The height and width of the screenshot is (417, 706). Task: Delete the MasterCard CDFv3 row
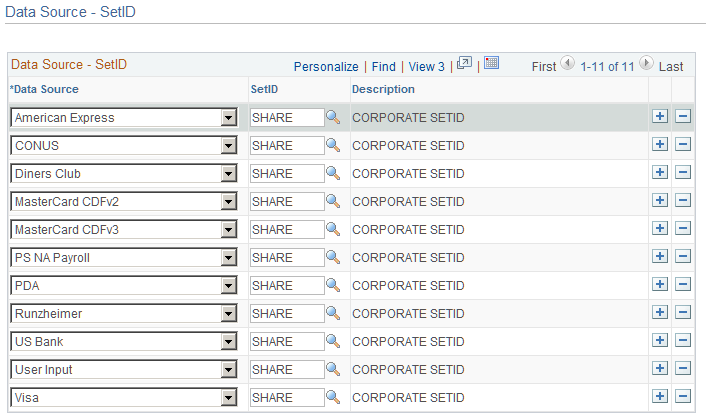coord(683,228)
